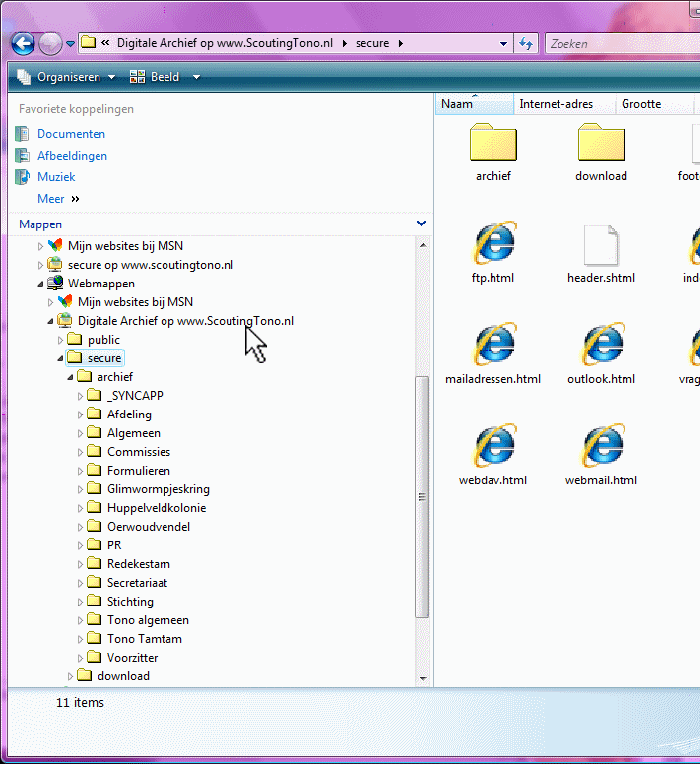The image size is (700, 764).
Task: Open the download folder icon in file list
Action: tap(601, 144)
